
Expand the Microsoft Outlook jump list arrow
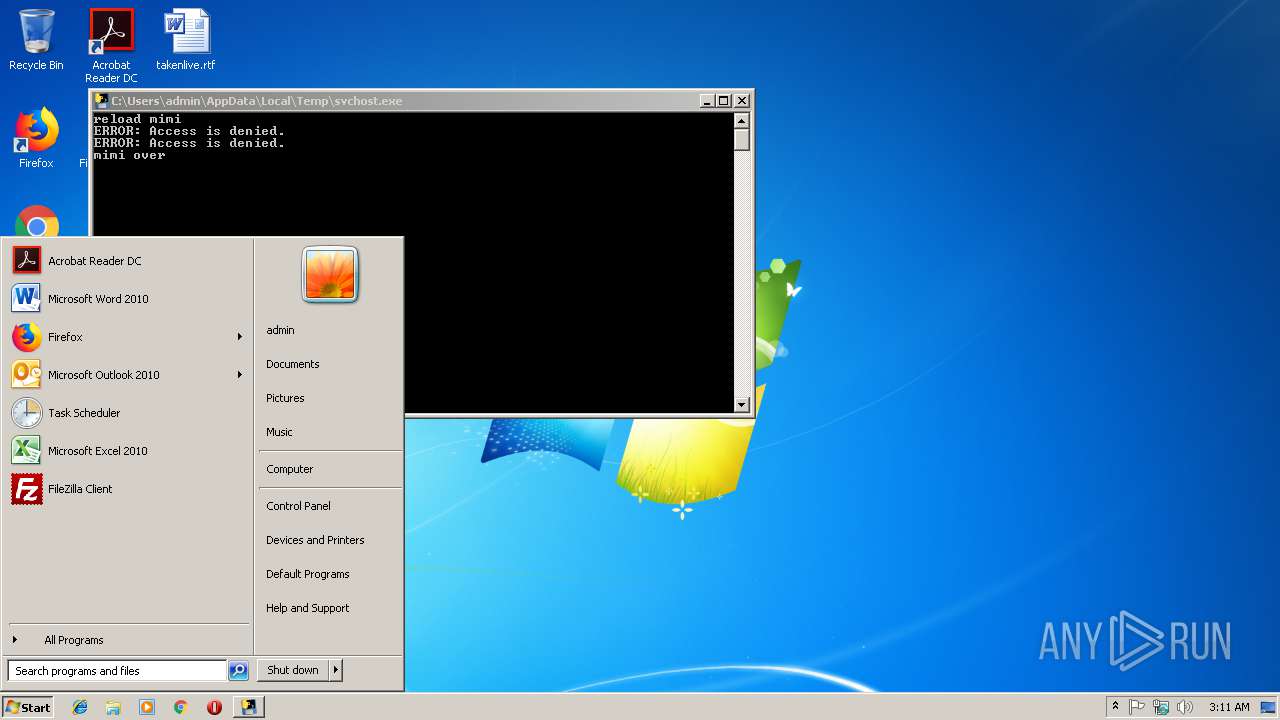(240, 375)
